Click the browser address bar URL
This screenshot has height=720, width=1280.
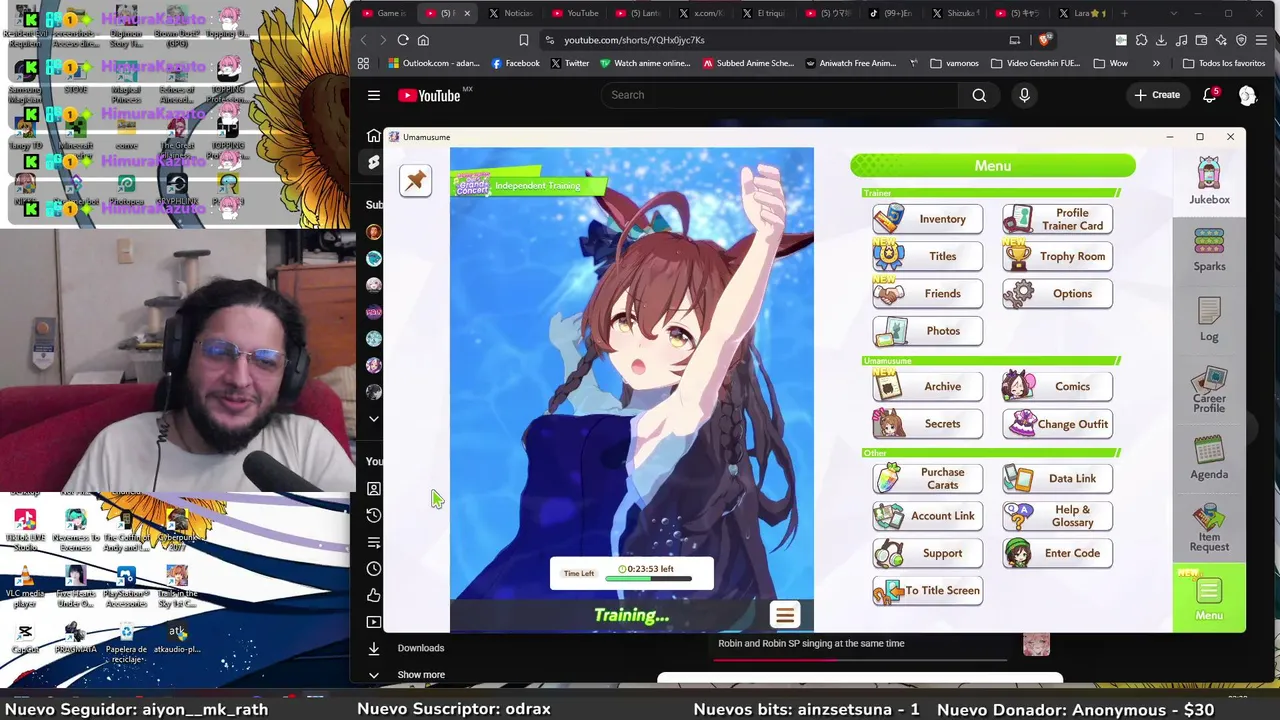tap(634, 40)
